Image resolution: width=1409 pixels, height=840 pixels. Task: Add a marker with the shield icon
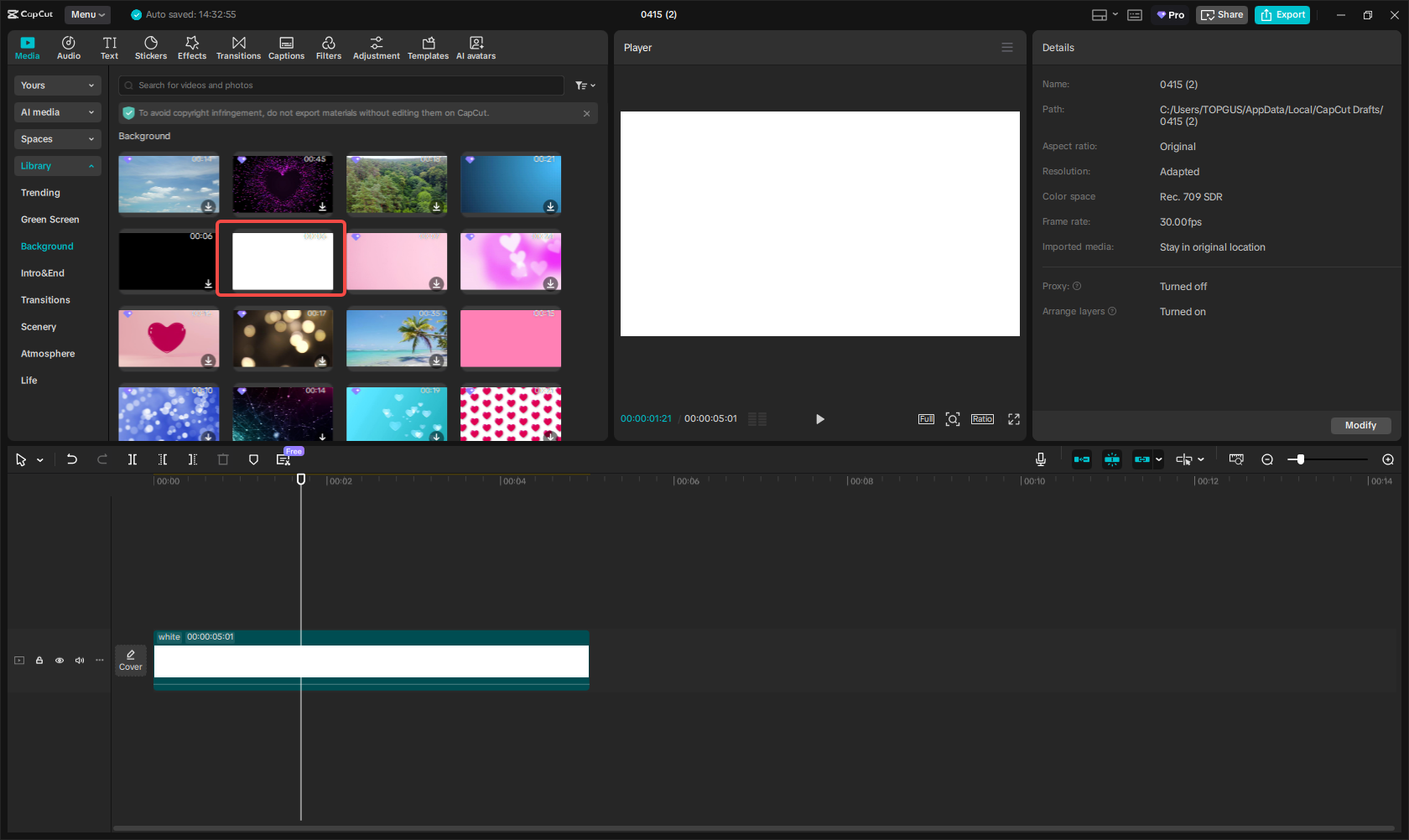point(253,459)
